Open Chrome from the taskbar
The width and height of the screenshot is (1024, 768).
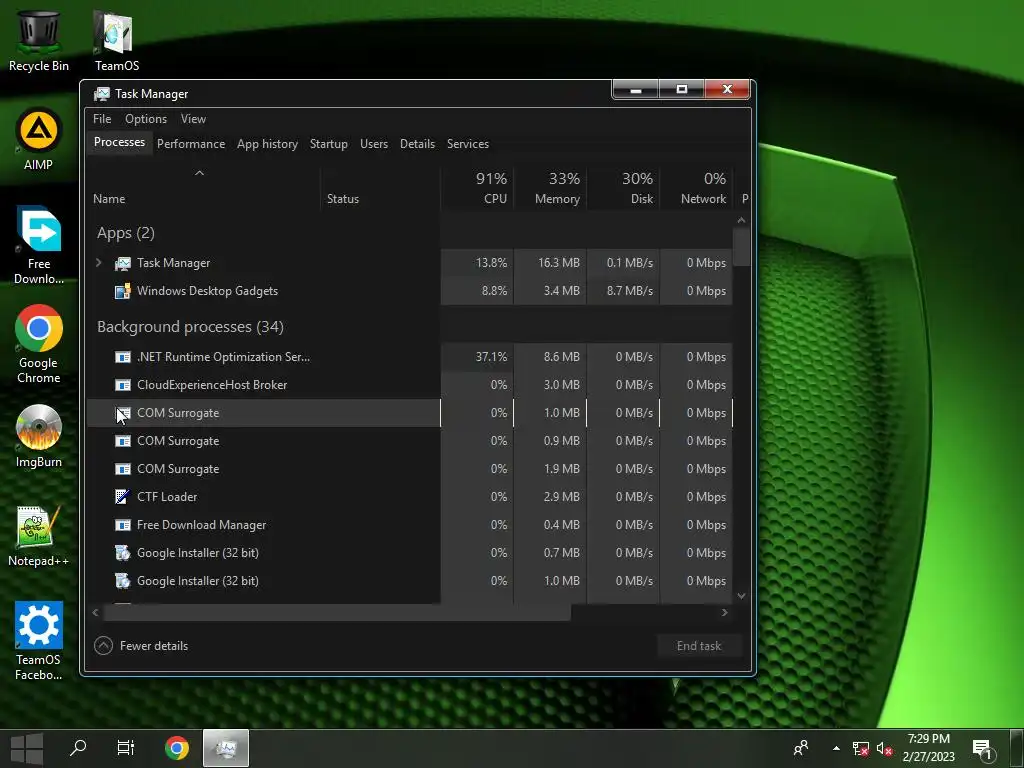pos(176,748)
